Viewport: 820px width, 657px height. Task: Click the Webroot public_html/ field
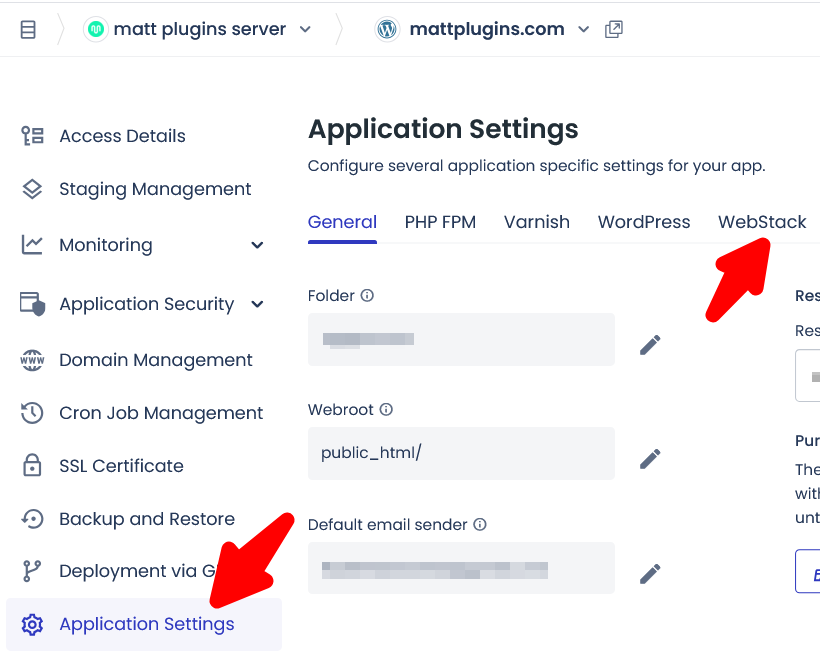pyautogui.click(x=461, y=453)
